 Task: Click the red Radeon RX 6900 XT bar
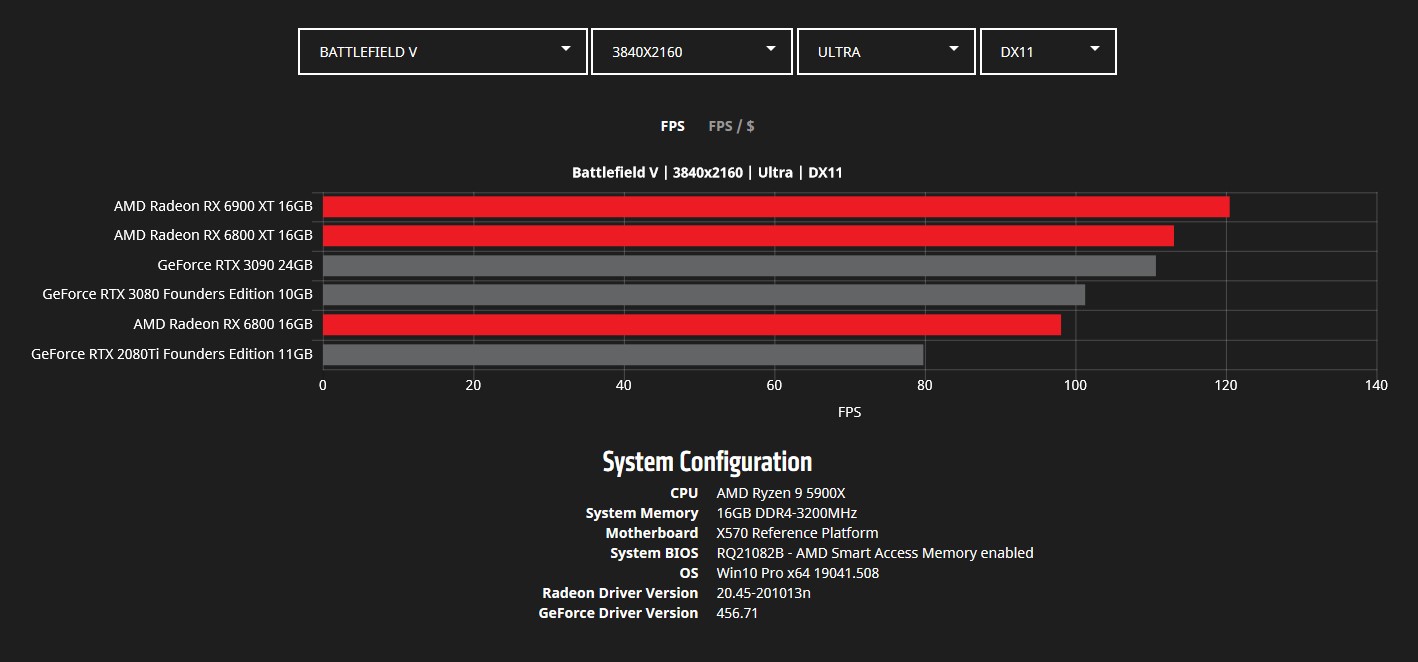click(x=775, y=207)
